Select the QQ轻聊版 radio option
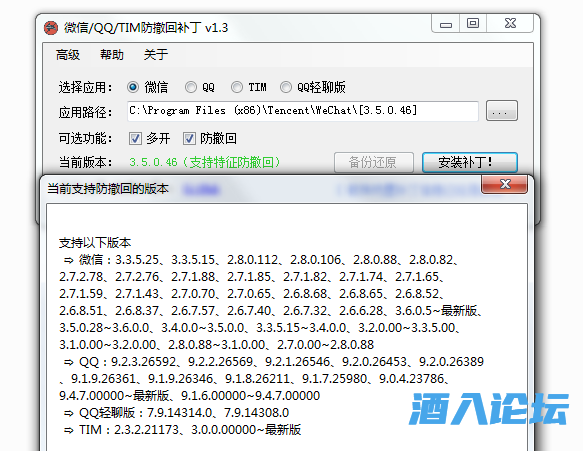 tap(286, 87)
